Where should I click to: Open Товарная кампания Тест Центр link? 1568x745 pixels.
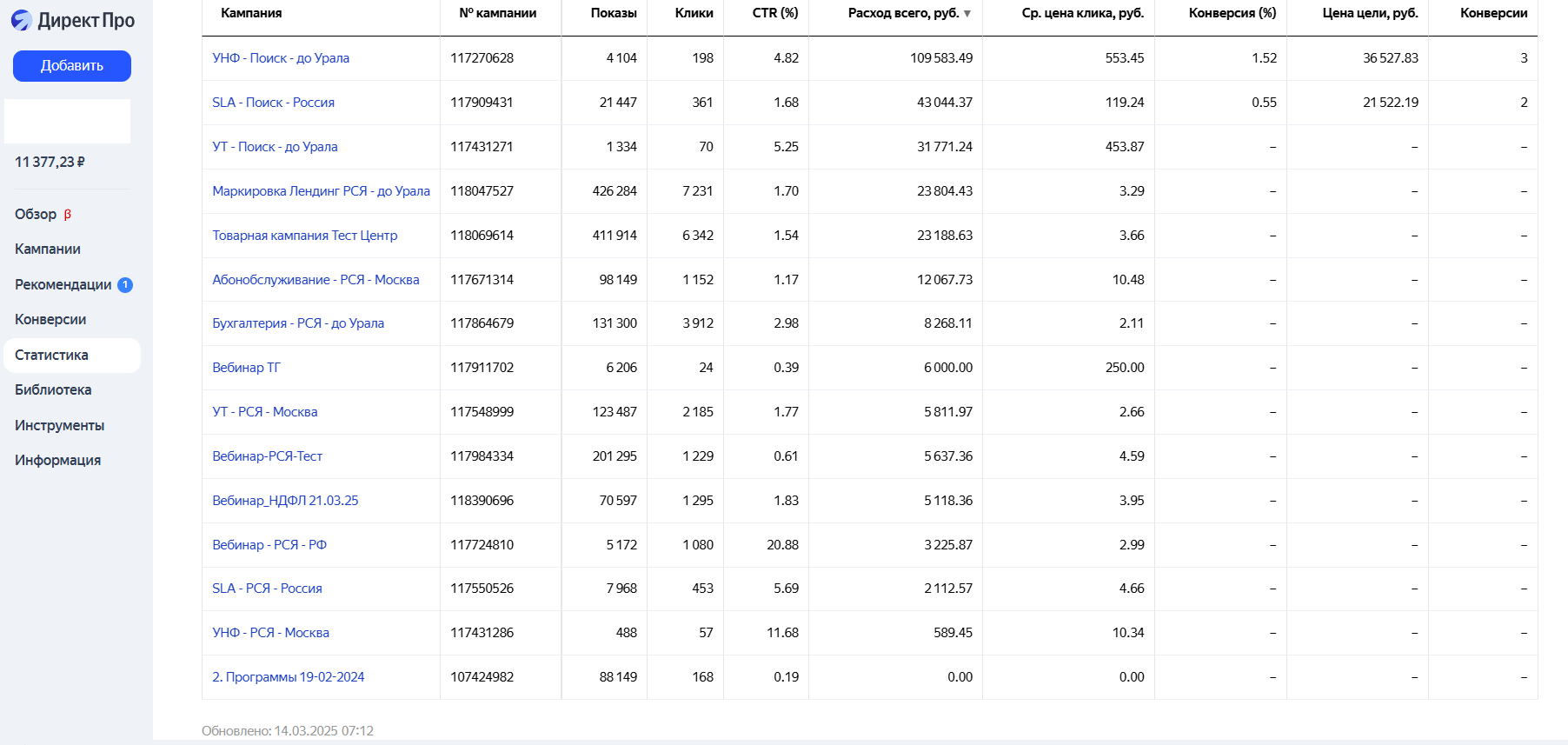[x=304, y=236]
